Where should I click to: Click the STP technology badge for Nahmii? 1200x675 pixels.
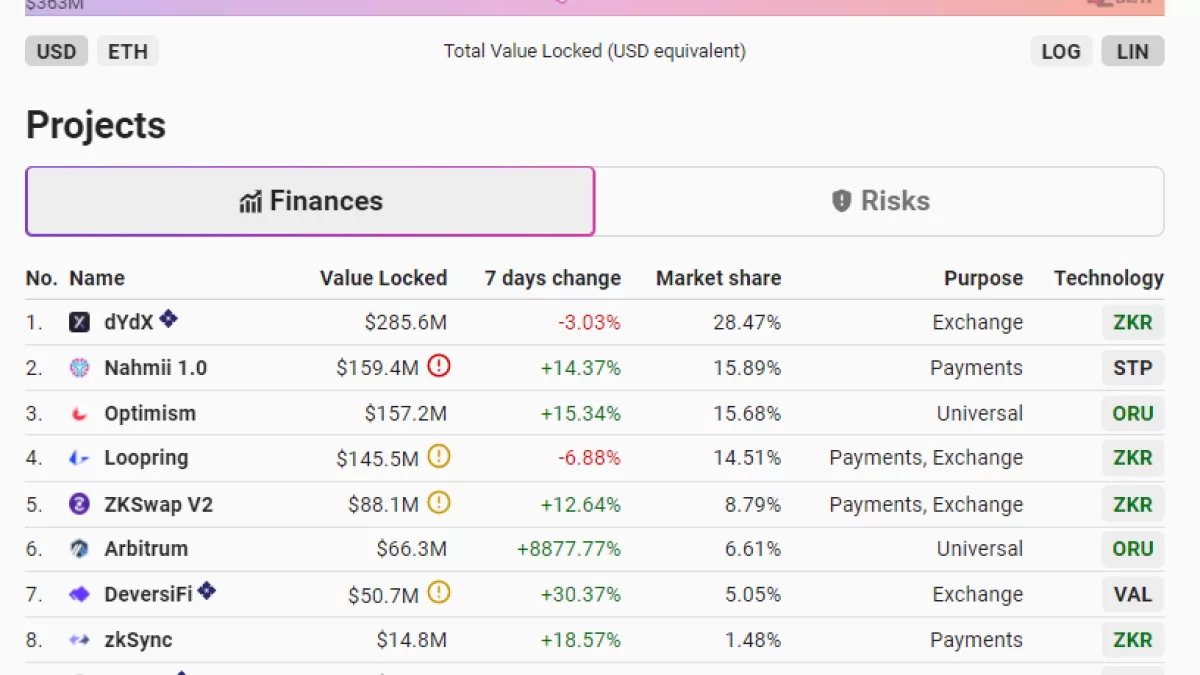tap(1132, 368)
